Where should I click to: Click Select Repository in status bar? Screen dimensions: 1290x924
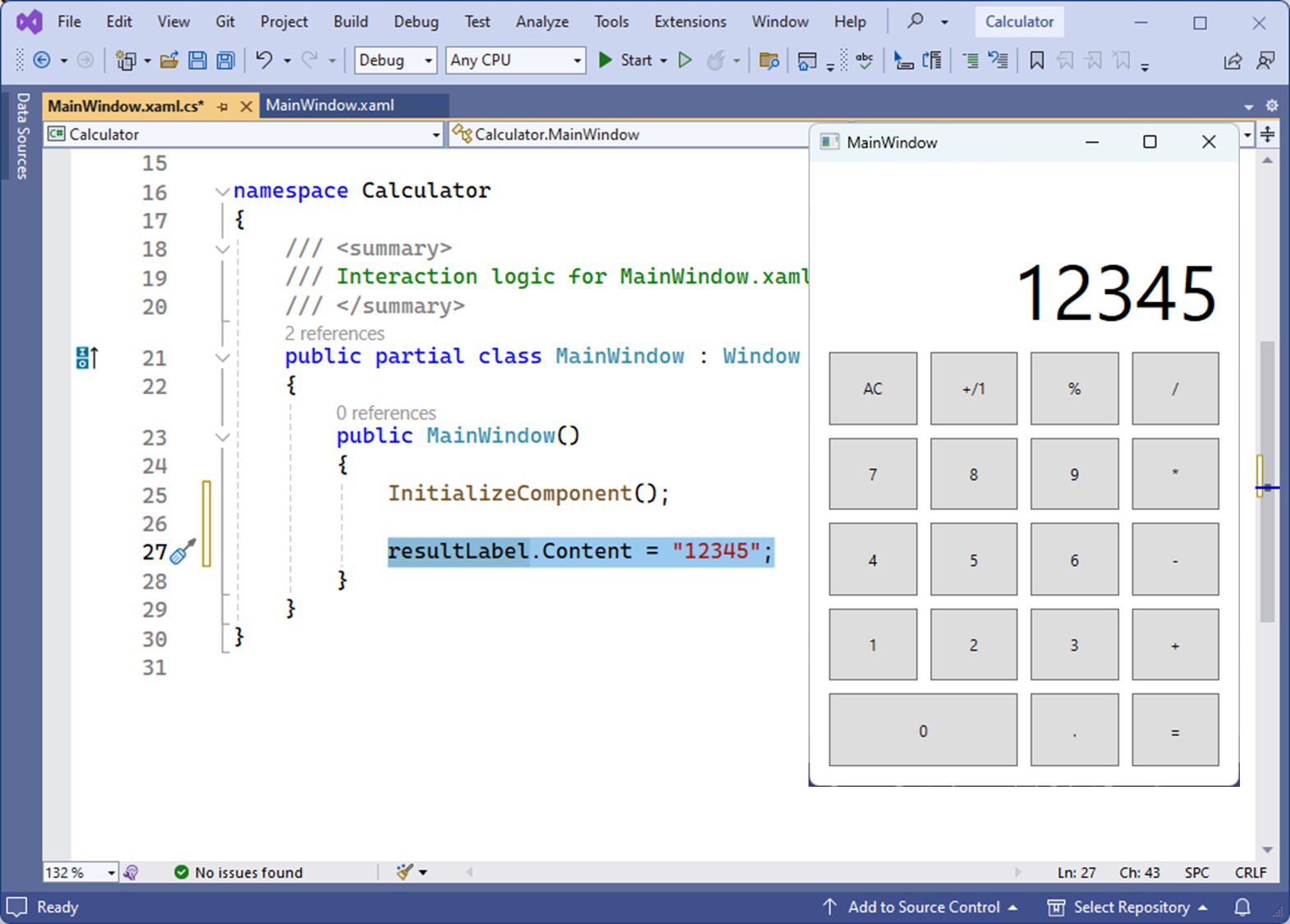[1127, 907]
